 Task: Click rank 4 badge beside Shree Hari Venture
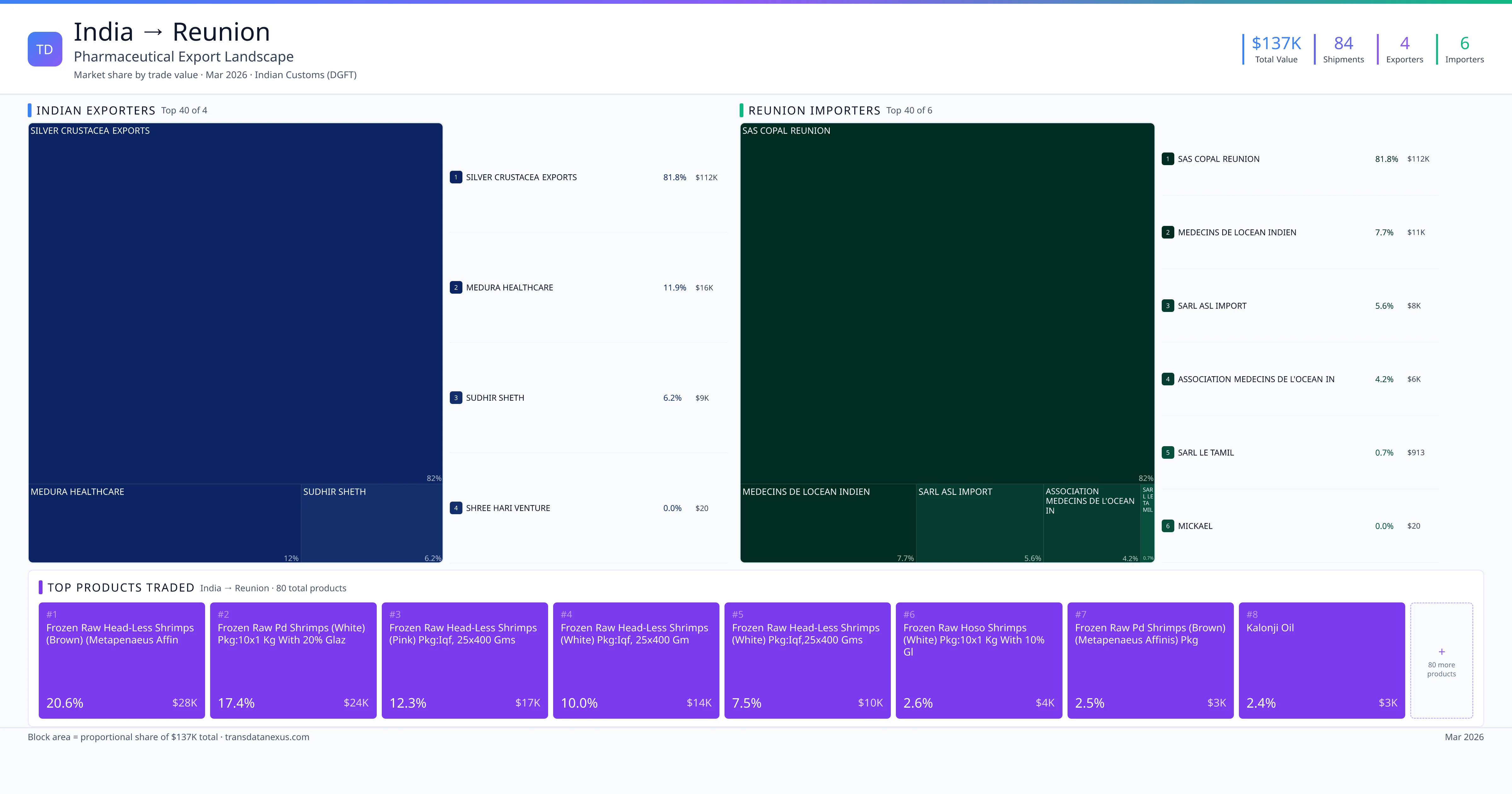coord(455,508)
